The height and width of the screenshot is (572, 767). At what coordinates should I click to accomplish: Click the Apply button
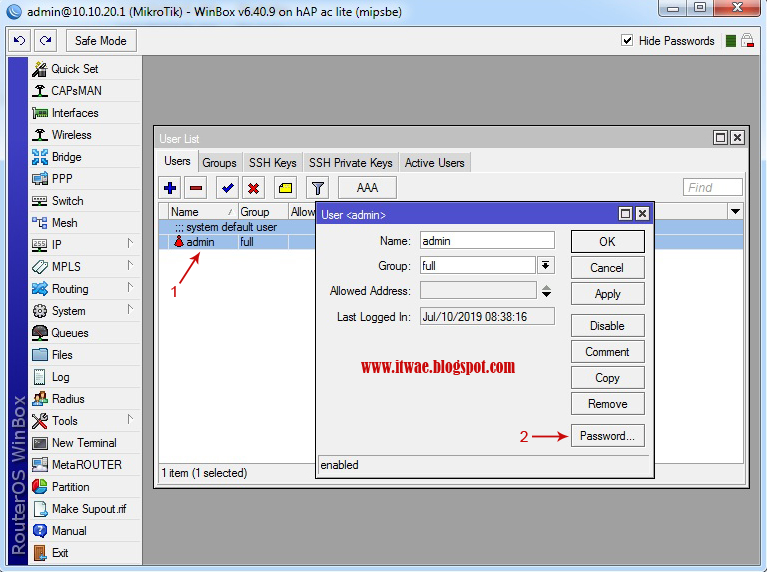(608, 294)
